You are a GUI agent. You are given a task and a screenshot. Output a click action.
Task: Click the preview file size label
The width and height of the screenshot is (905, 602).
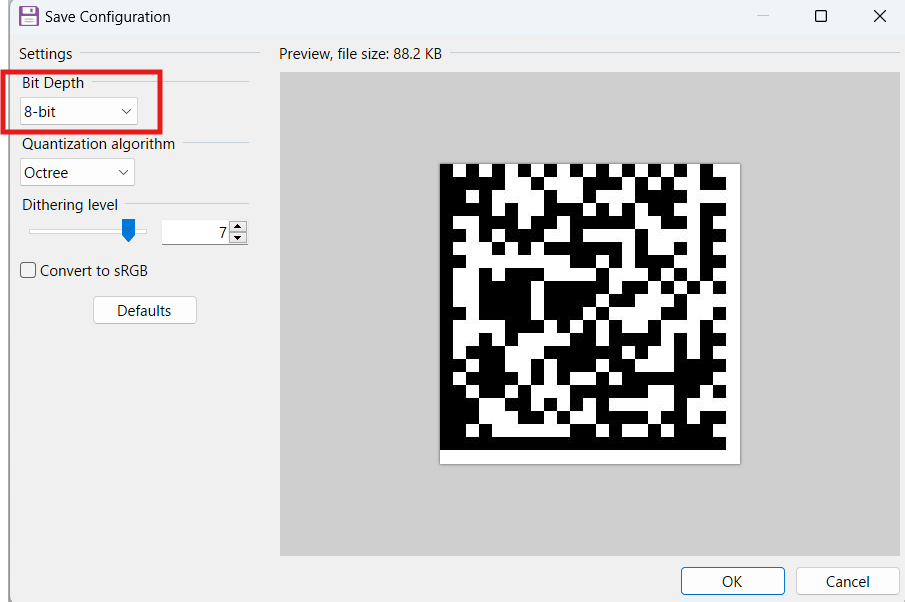coord(360,54)
